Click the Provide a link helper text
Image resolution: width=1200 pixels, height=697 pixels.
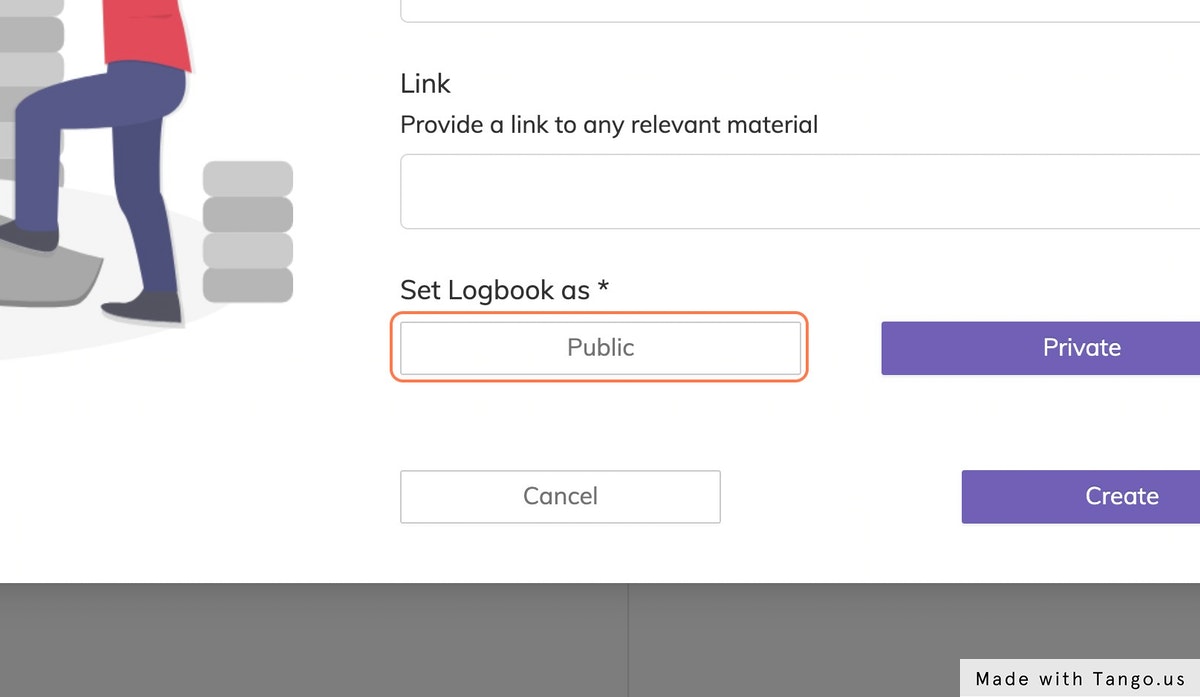(609, 125)
